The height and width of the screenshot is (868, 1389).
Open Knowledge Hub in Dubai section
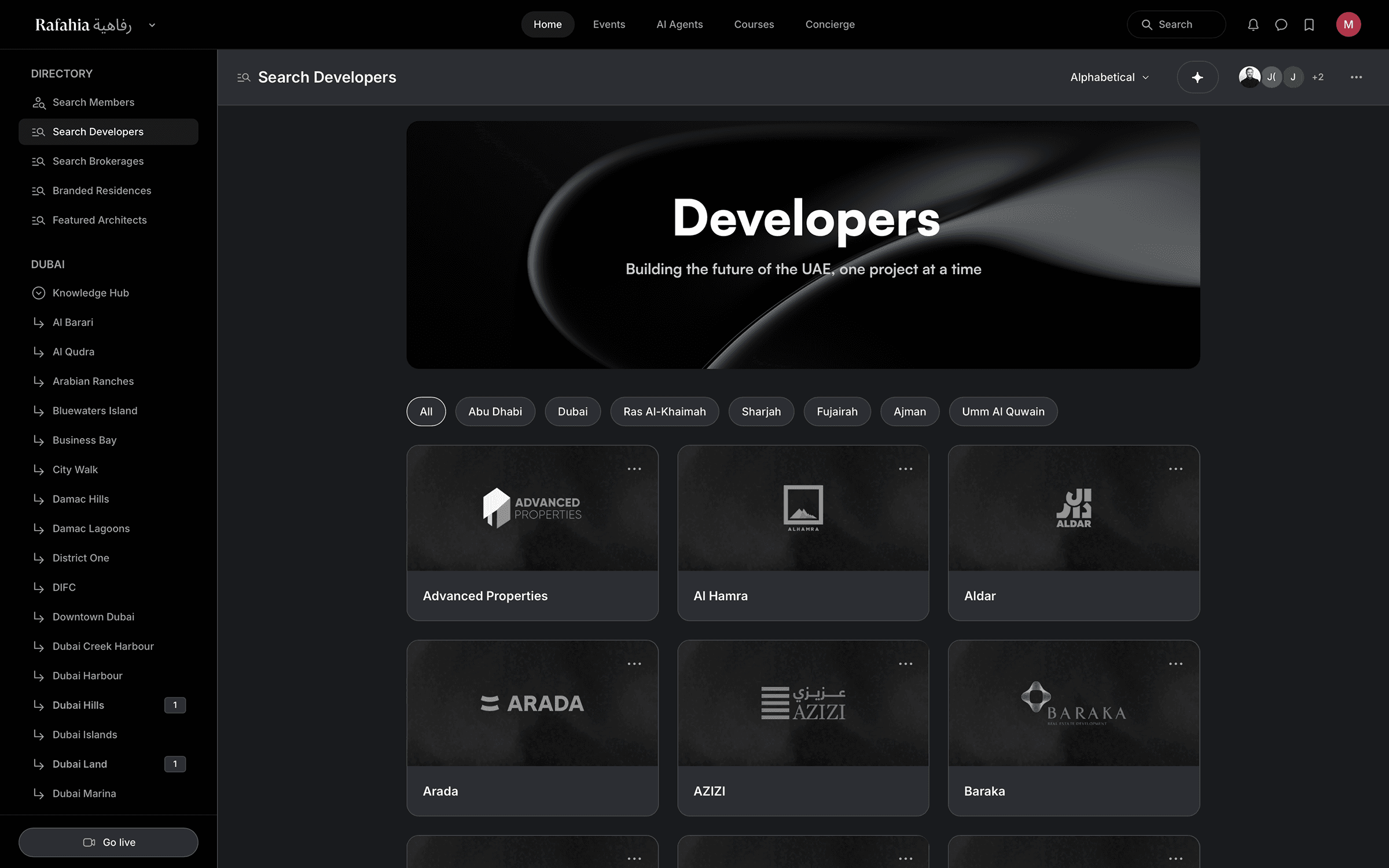(108, 293)
